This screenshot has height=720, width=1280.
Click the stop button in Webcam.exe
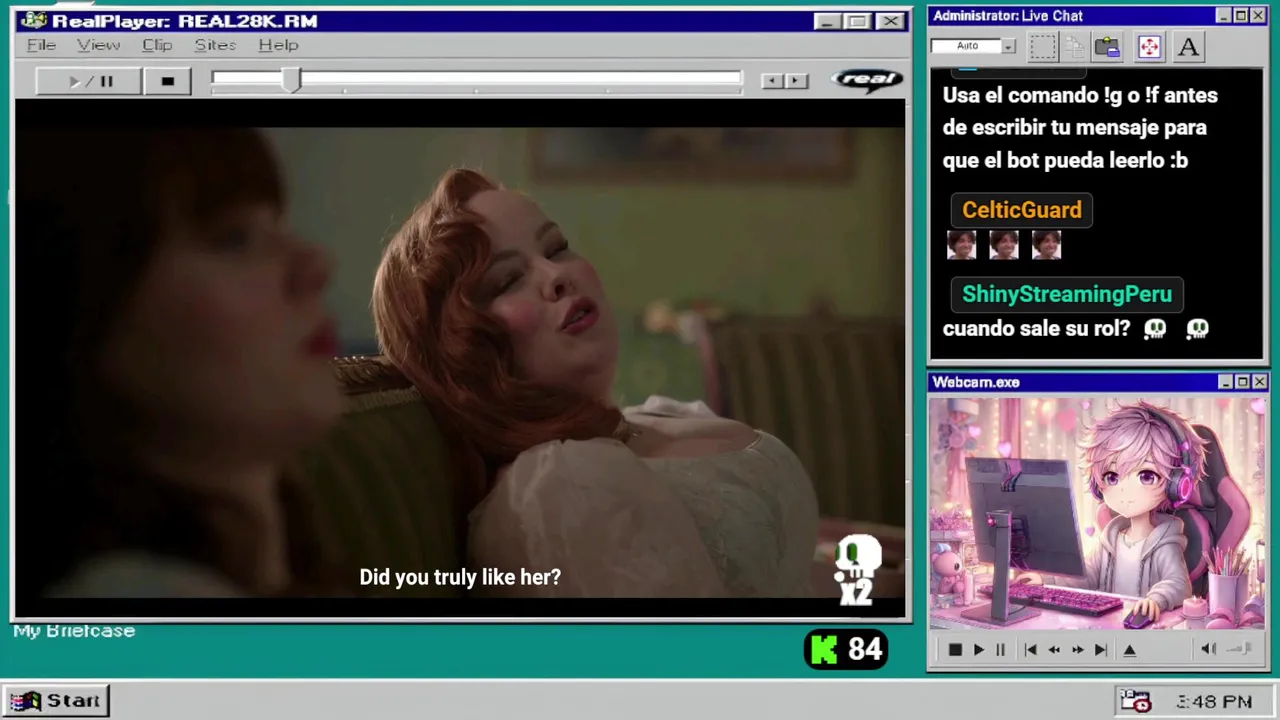point(955,650)
